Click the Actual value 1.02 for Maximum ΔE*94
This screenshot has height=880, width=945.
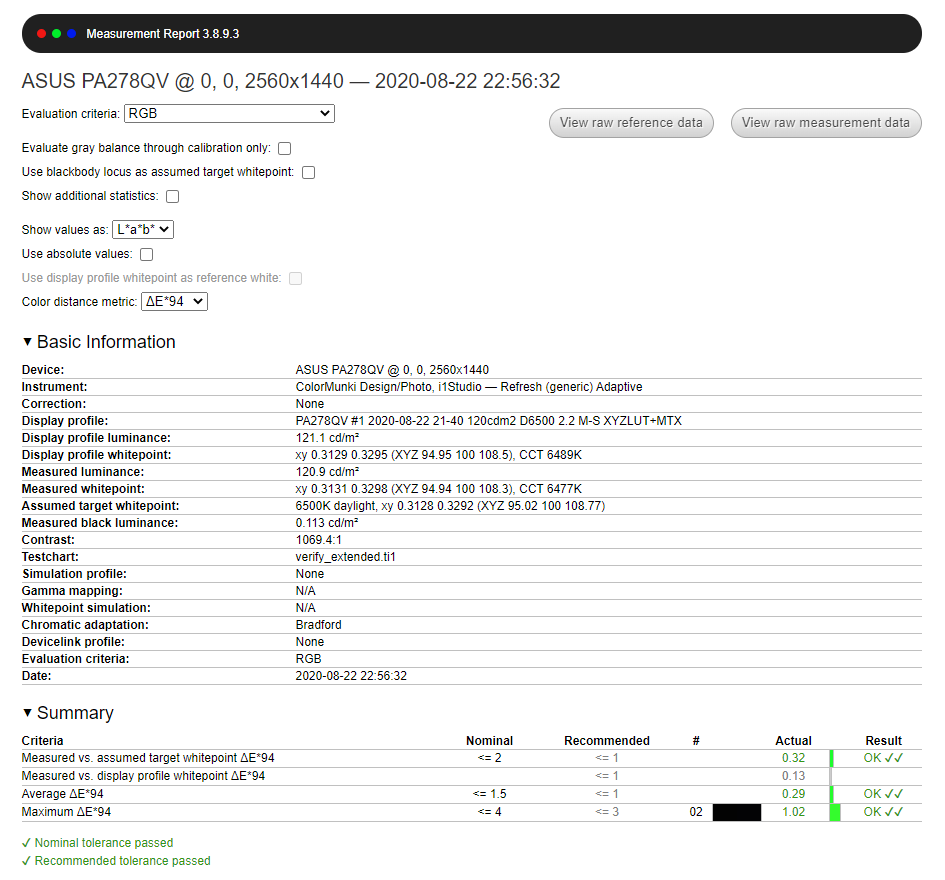(x=793, y=812)
